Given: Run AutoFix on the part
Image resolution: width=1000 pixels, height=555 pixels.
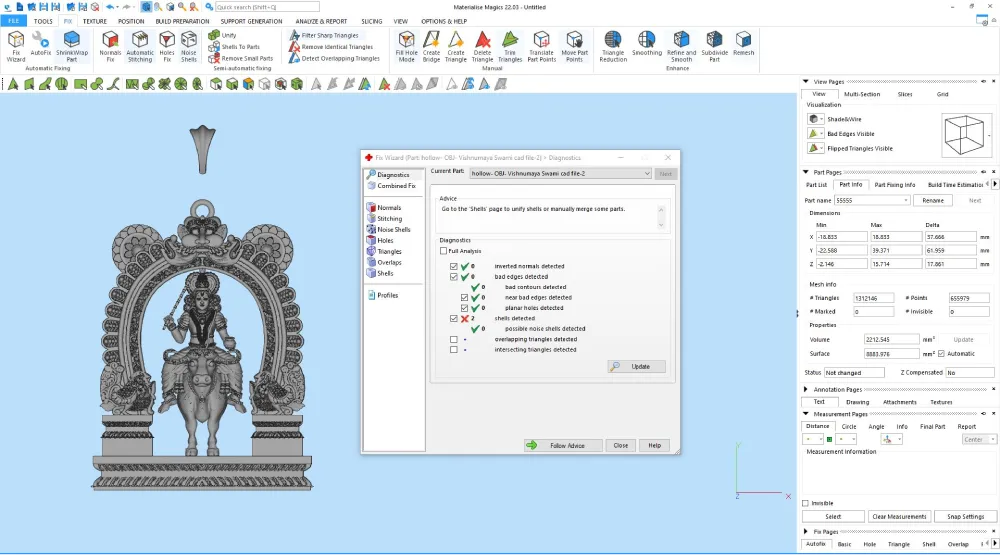Looking at the screenshot, I should (x=41, y=43).
